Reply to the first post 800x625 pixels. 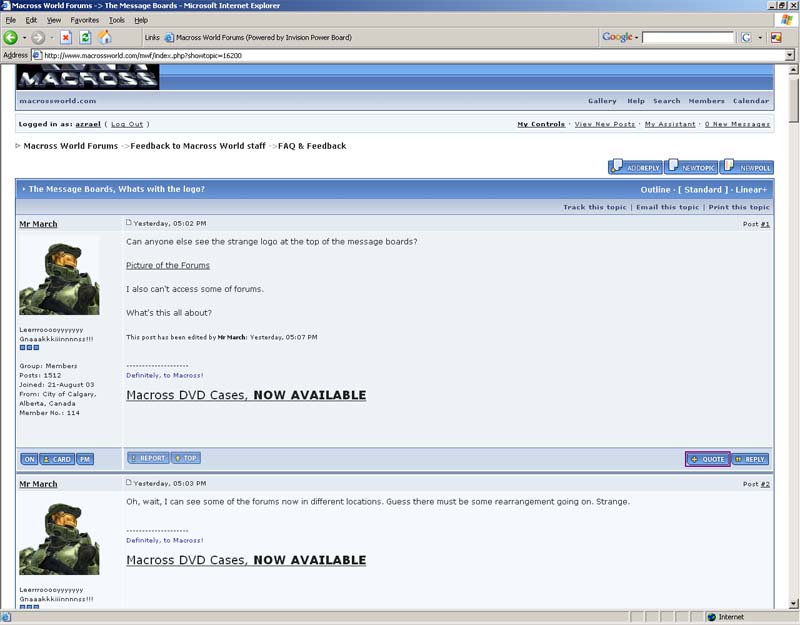[x=751, y=459]
